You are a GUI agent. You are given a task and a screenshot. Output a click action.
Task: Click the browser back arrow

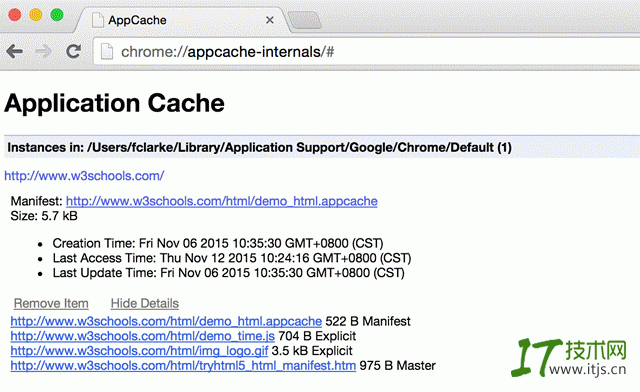(x=15, y=51)
